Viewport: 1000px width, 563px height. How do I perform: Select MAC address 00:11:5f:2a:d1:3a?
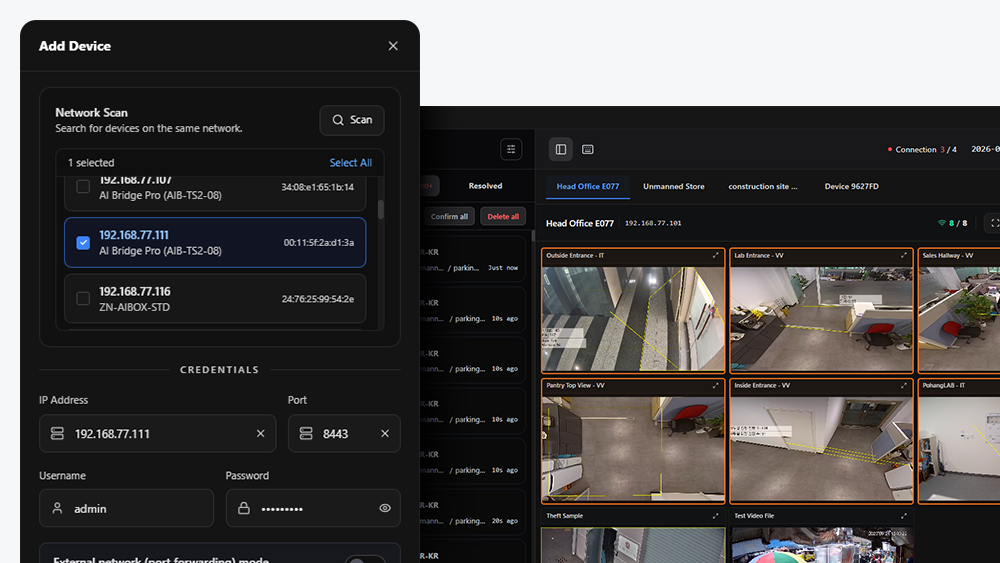tap(319, 243)
